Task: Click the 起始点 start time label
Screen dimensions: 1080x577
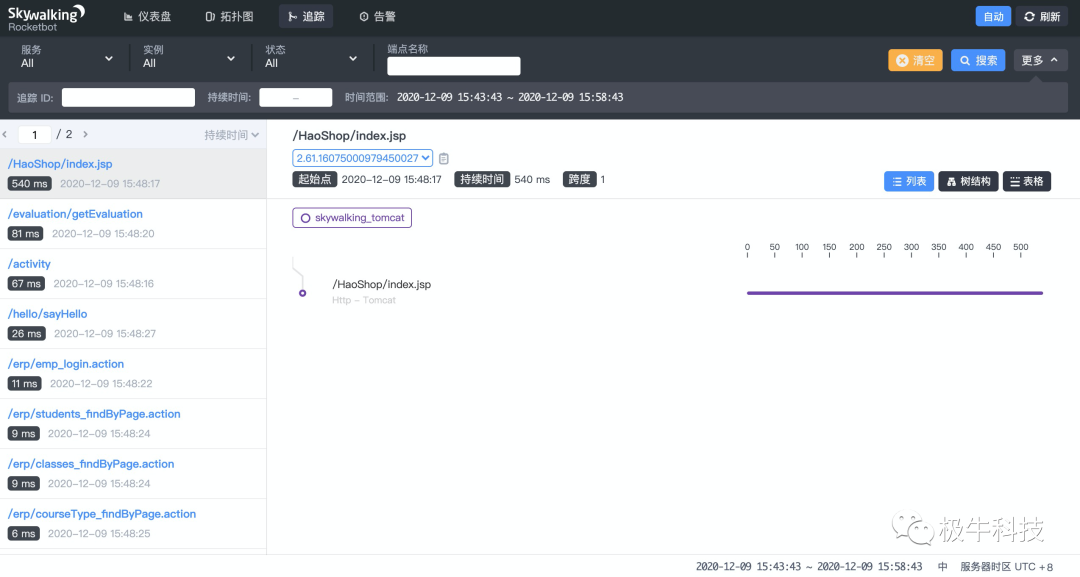Action: click(x=315, y=179)
